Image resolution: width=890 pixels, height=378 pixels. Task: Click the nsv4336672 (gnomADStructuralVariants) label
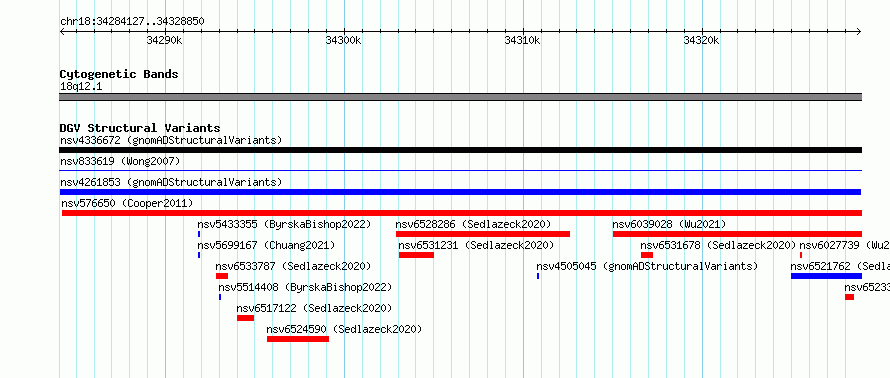171,140
